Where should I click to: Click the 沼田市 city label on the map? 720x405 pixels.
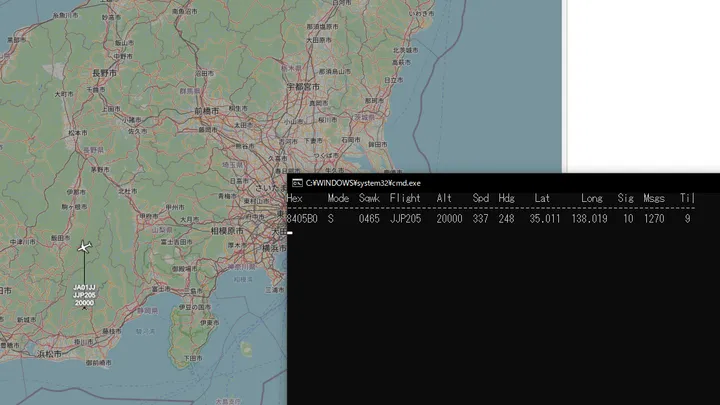tap(204, 73)
